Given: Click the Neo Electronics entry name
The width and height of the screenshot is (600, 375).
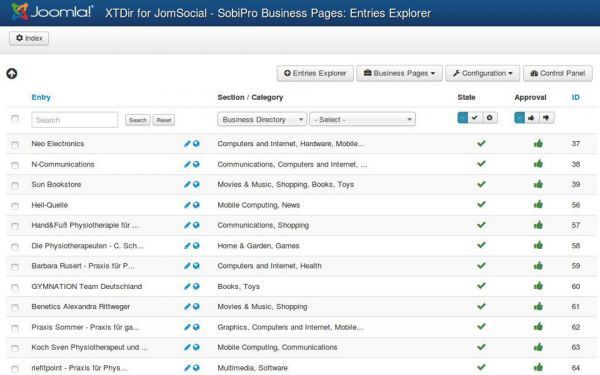Looking at the screenshot, I should pos(58,143).
